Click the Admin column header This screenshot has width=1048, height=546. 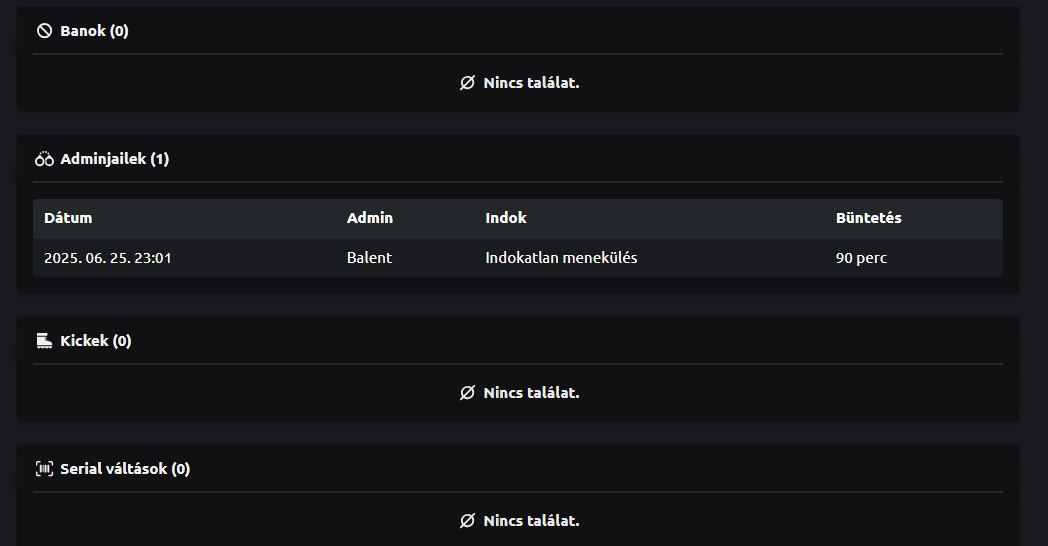click(x=370, y=218)
